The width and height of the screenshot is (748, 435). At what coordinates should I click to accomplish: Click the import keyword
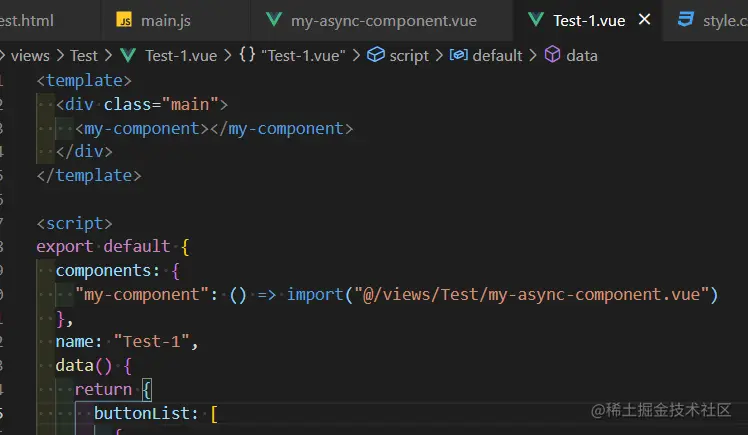[x=315, y=294]
